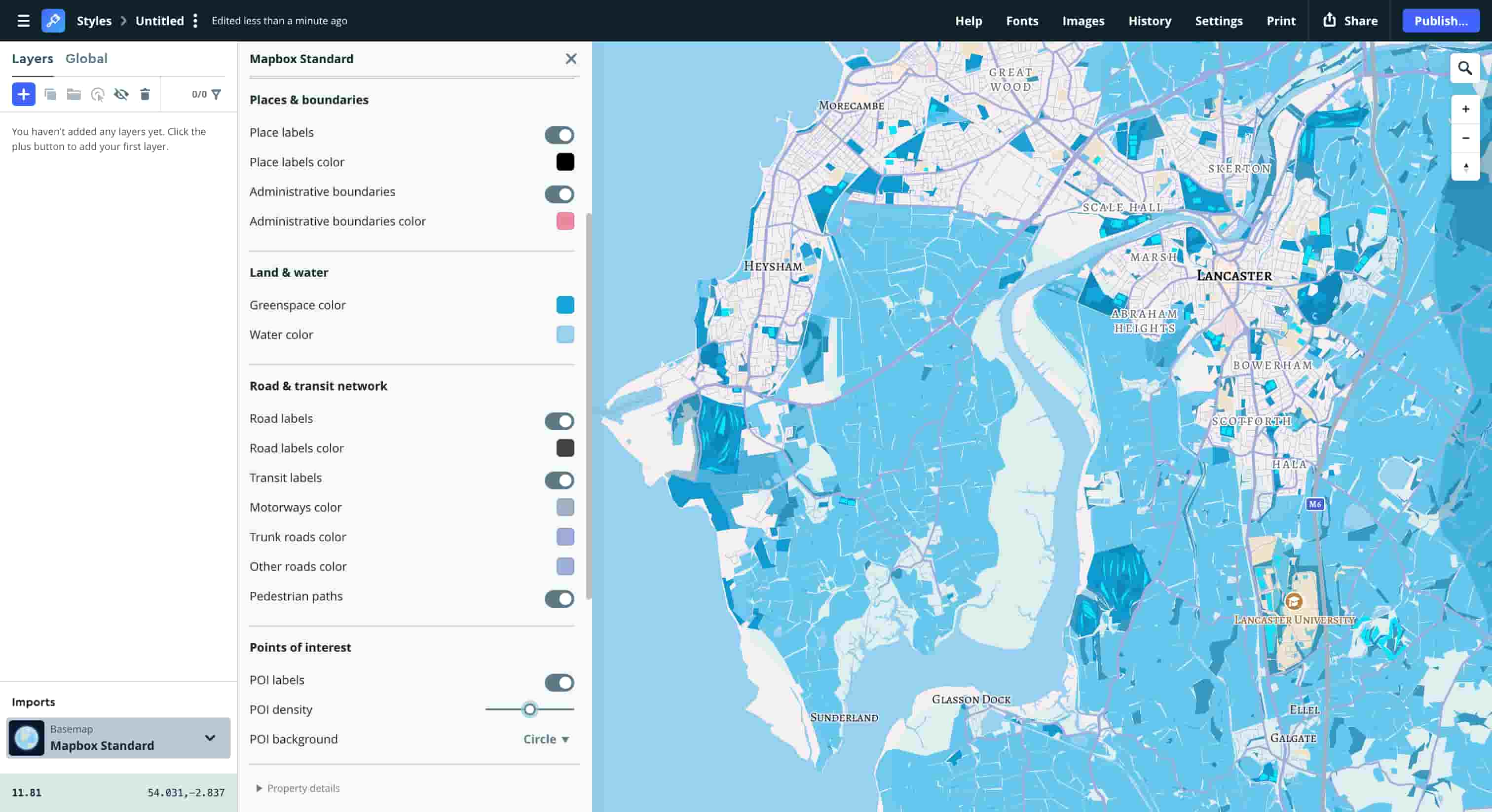Switch to the Global tab
The width and height of the screenshot is (1492, 812).
(x=86, y=58)
